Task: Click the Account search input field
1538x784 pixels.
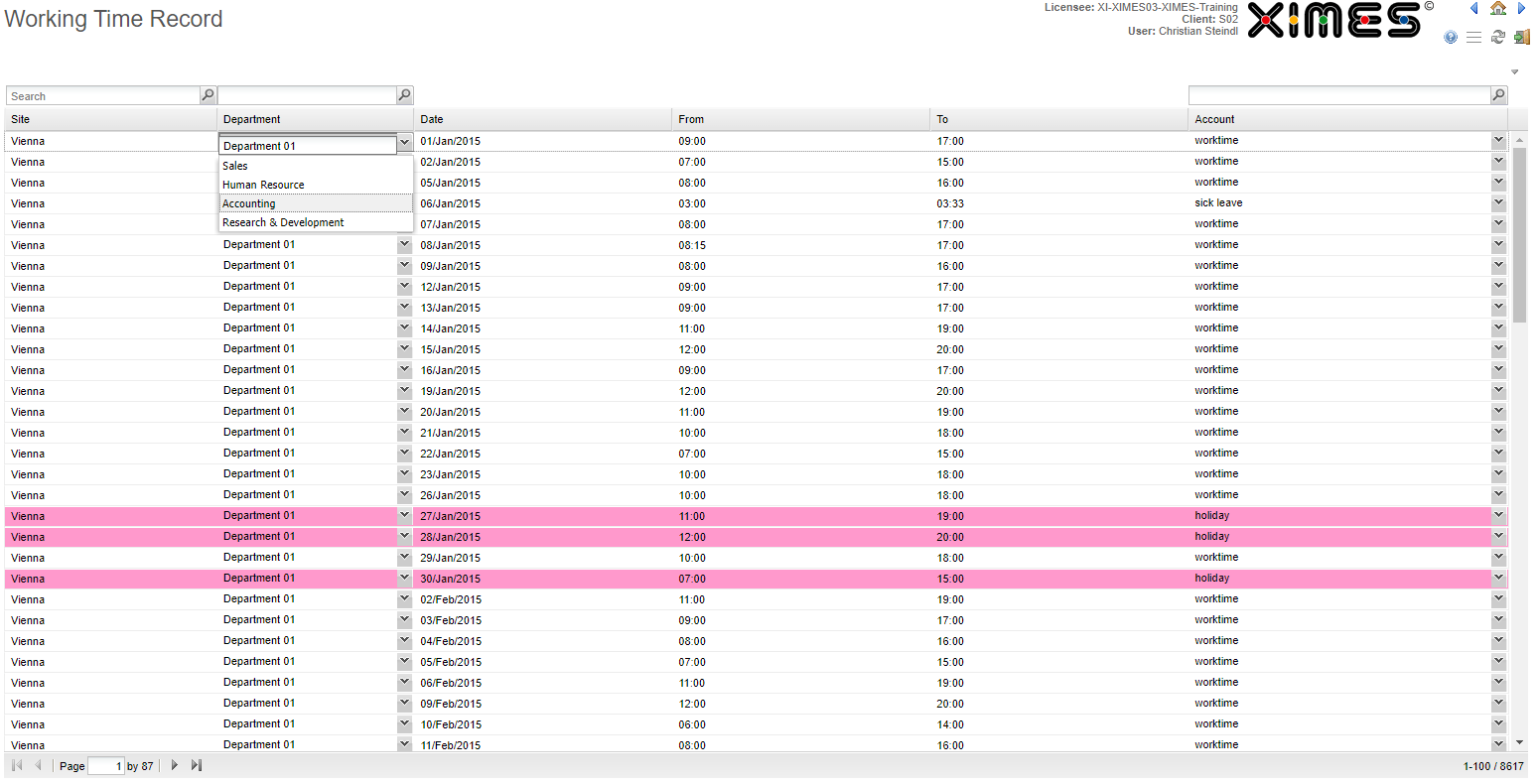Action: click(x=1339, y=96)
